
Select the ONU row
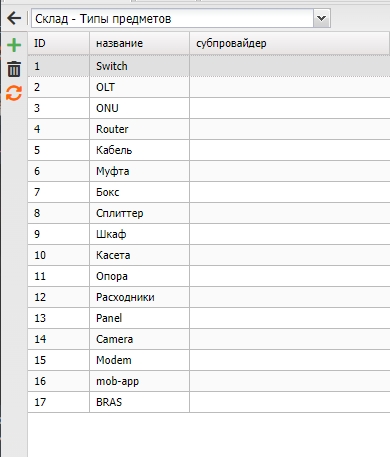point(209,108)
